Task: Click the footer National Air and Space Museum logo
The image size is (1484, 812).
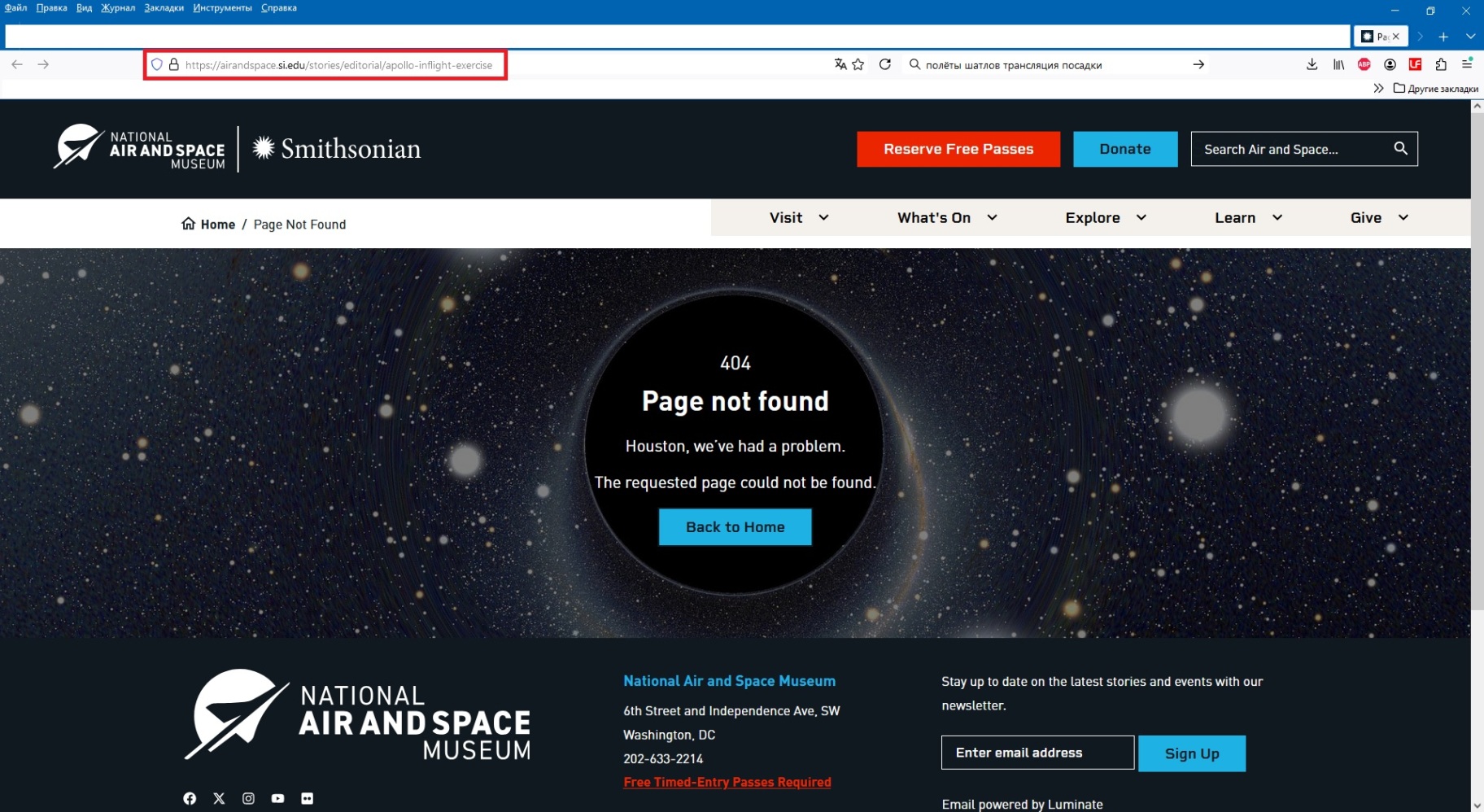Action: 357,715
